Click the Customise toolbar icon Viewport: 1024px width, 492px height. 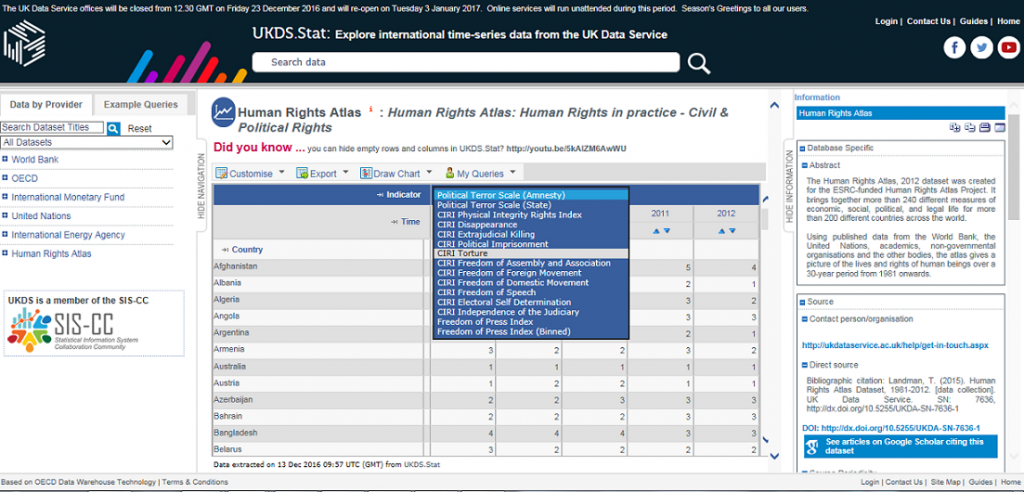[221, 173]
